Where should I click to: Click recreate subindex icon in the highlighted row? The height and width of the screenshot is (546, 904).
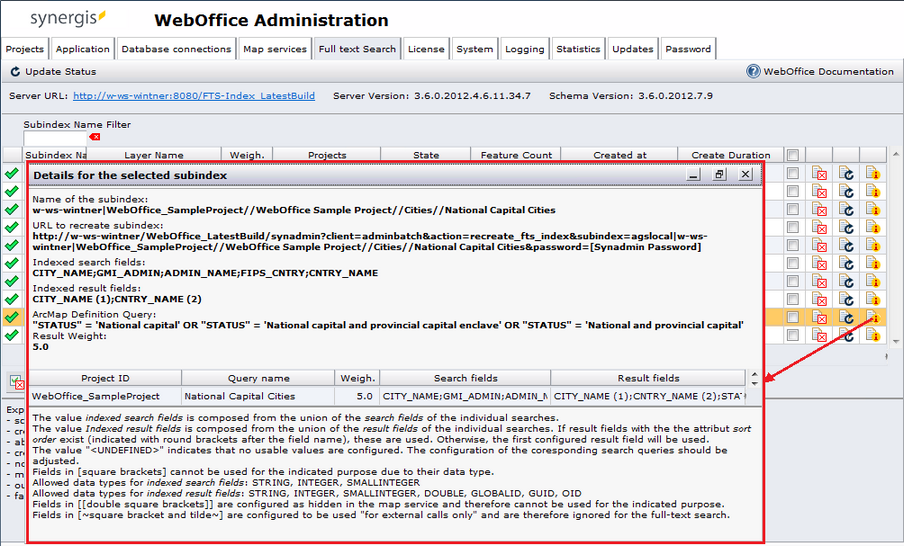(x=846, y=317)
